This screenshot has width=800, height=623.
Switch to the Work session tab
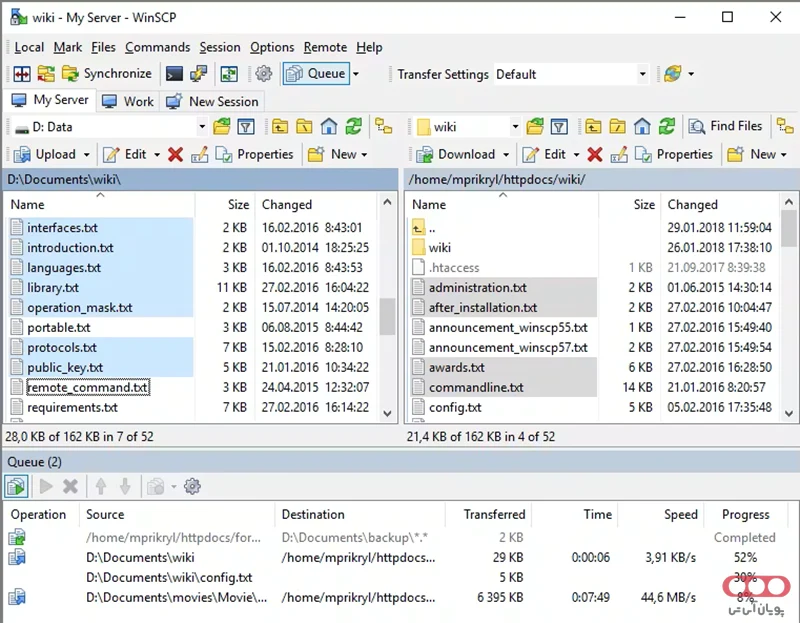coord(128,102)
